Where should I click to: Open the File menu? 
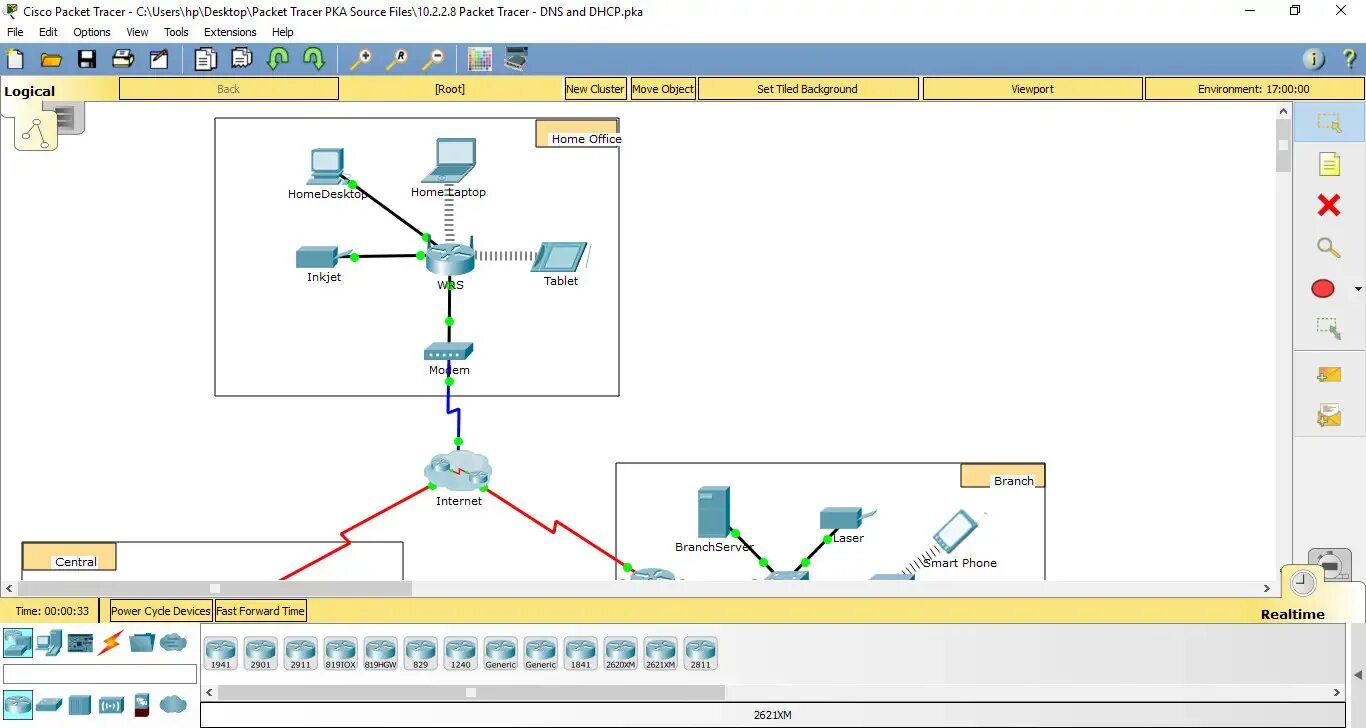15,32
